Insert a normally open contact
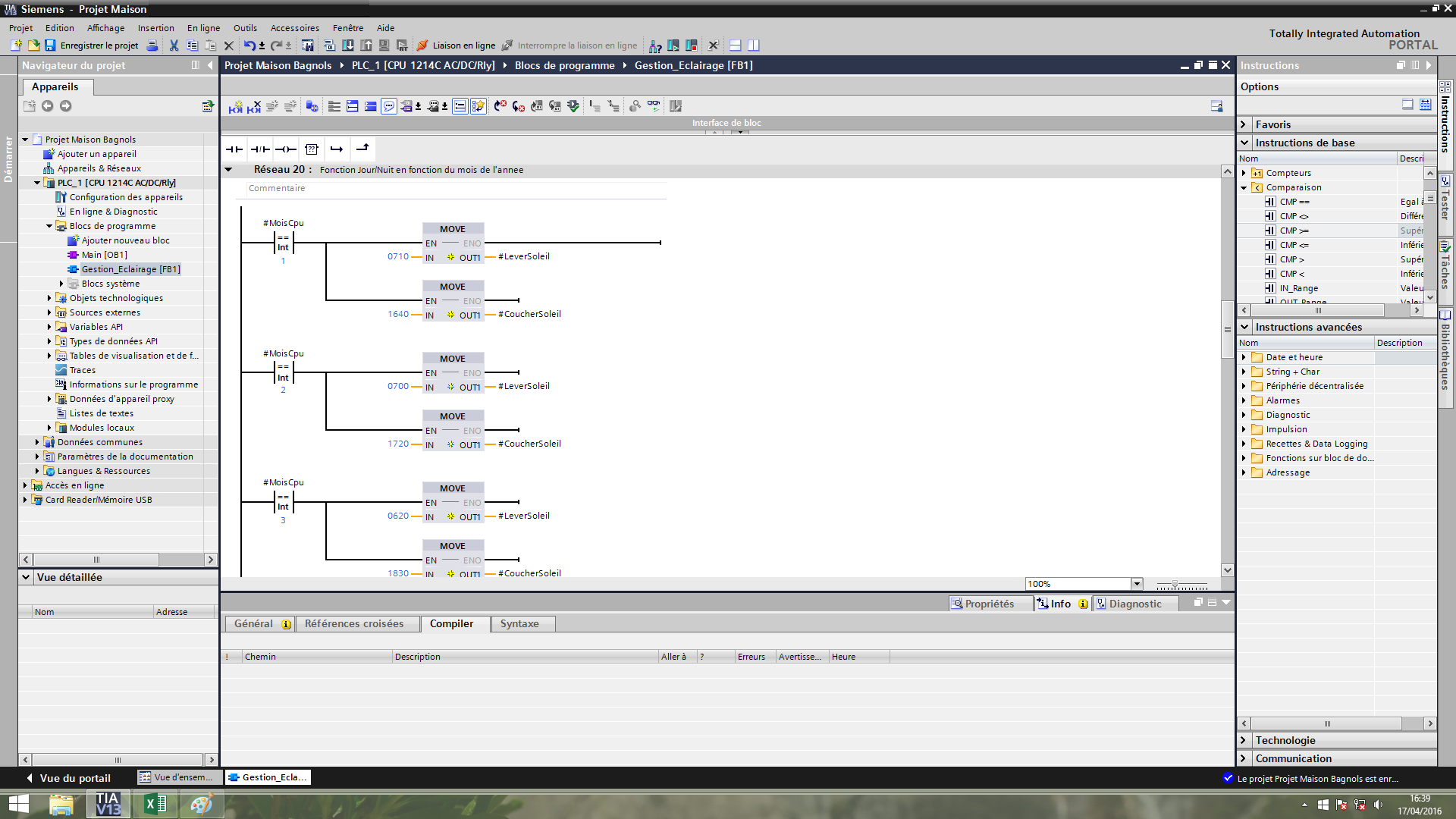Image resolution: width=1456 pixels, height=819 pixels. pyautogui.click(x=234, y=149)
